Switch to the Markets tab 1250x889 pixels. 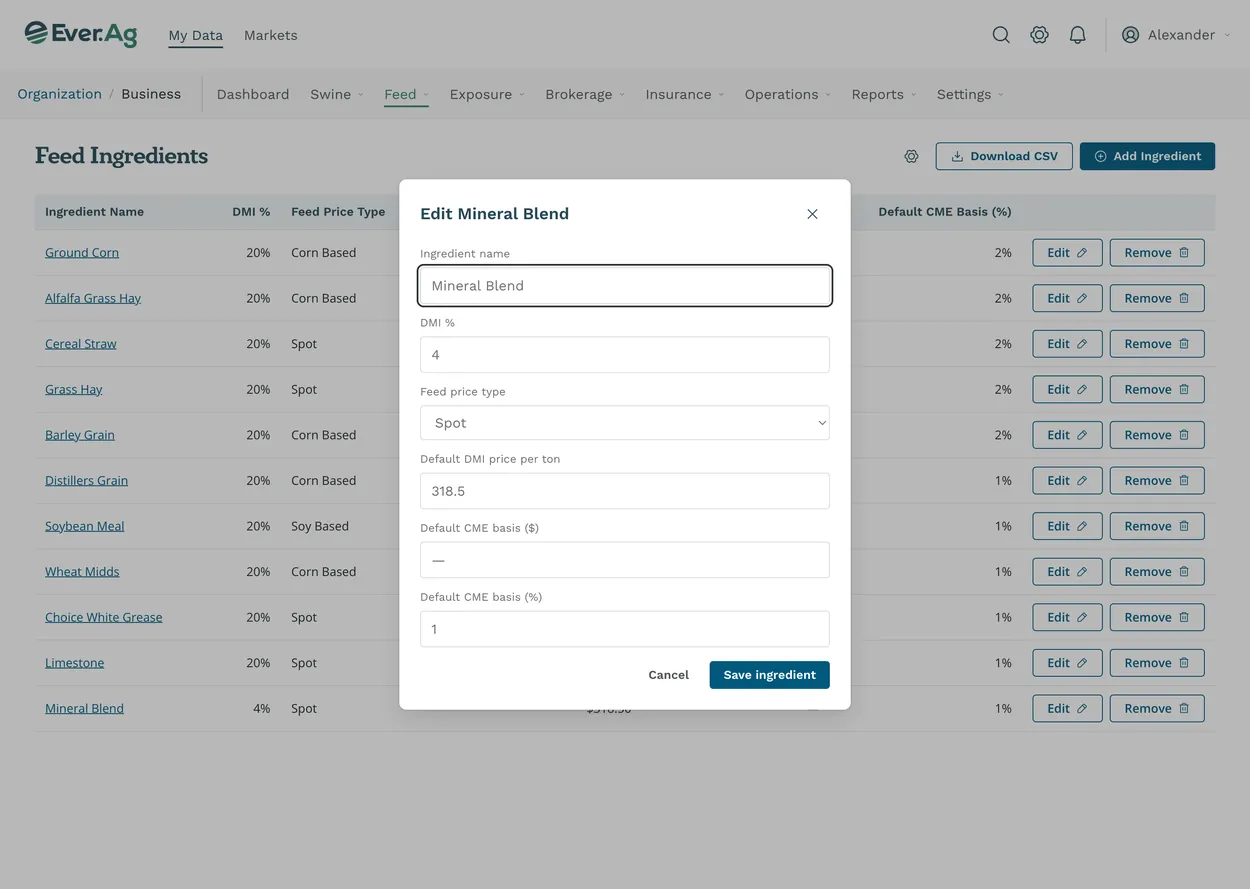tap(271, 35)
